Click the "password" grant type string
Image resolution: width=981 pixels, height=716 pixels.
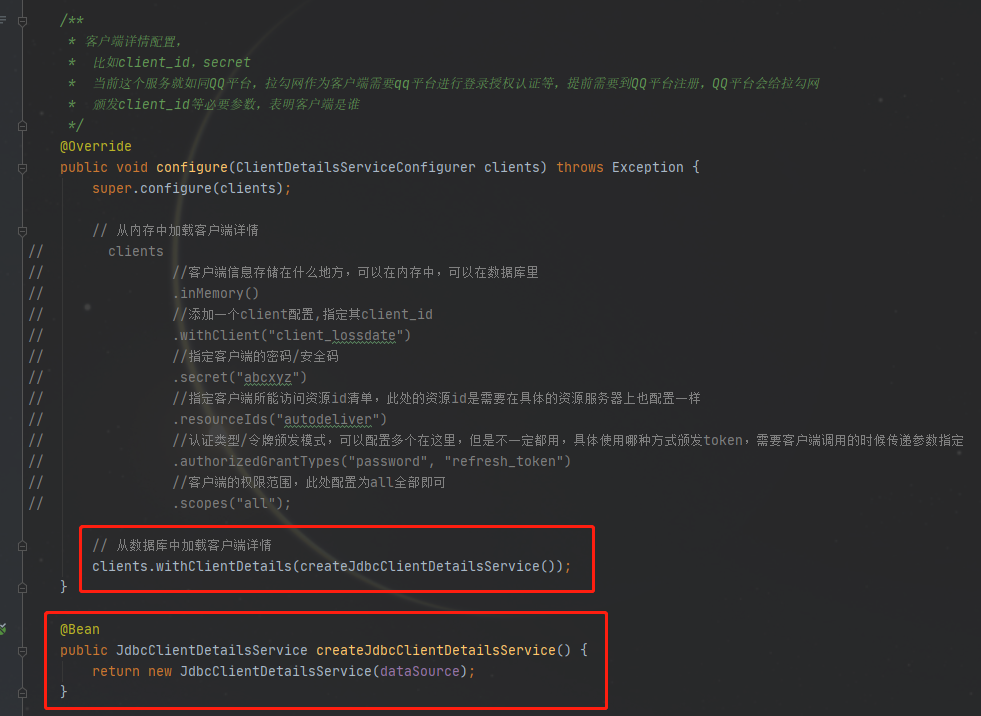pos(388,461)
